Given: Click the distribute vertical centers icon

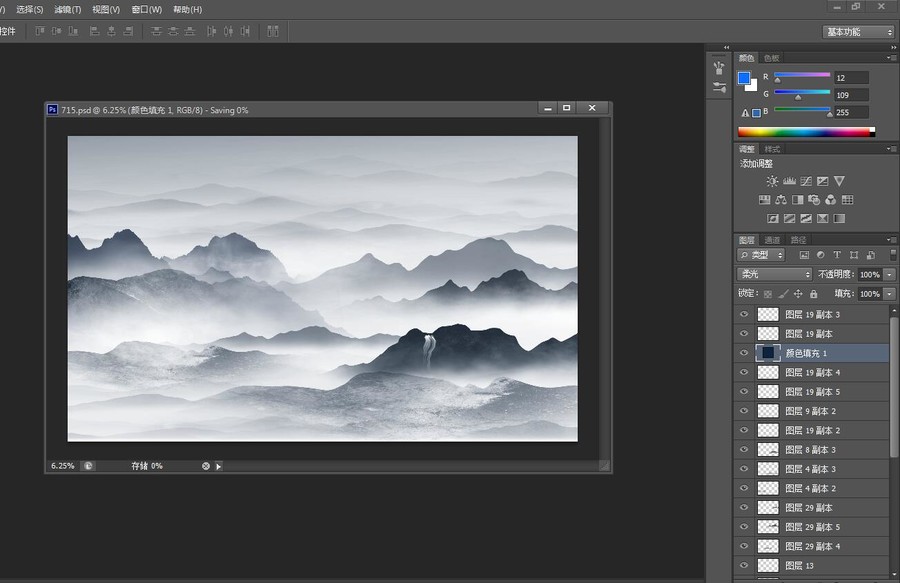Looking at the screenshot, I should pos(173,31).
